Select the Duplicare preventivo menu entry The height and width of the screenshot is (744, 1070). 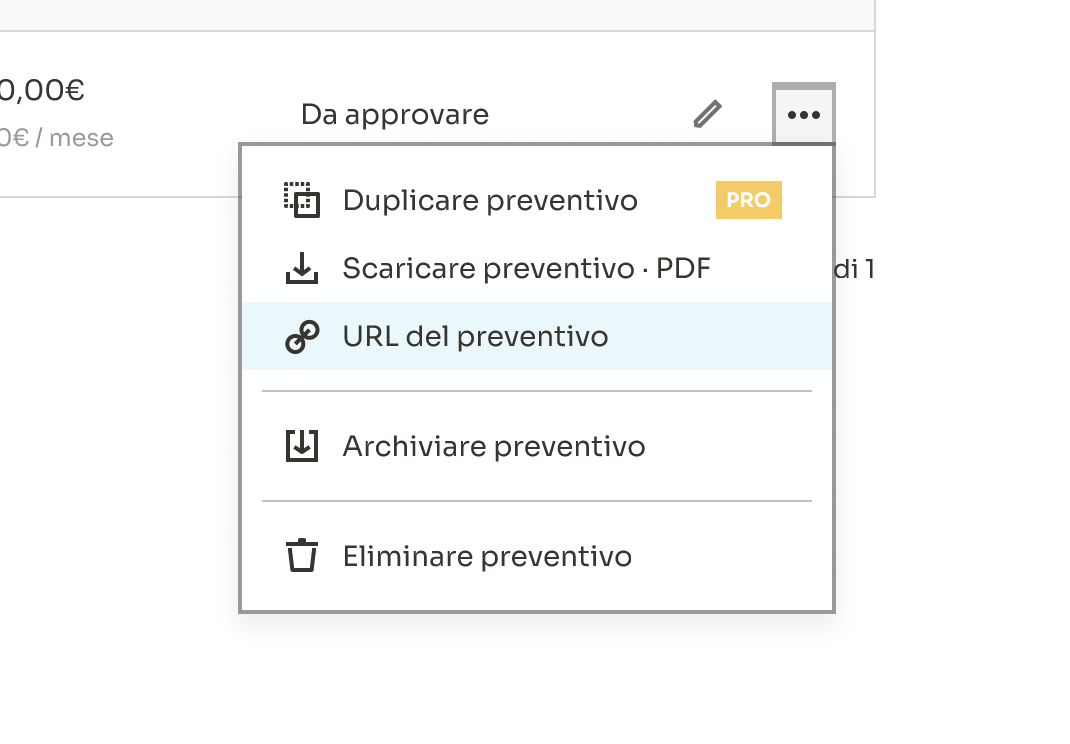pyautogui.click(x=490, y=200)
